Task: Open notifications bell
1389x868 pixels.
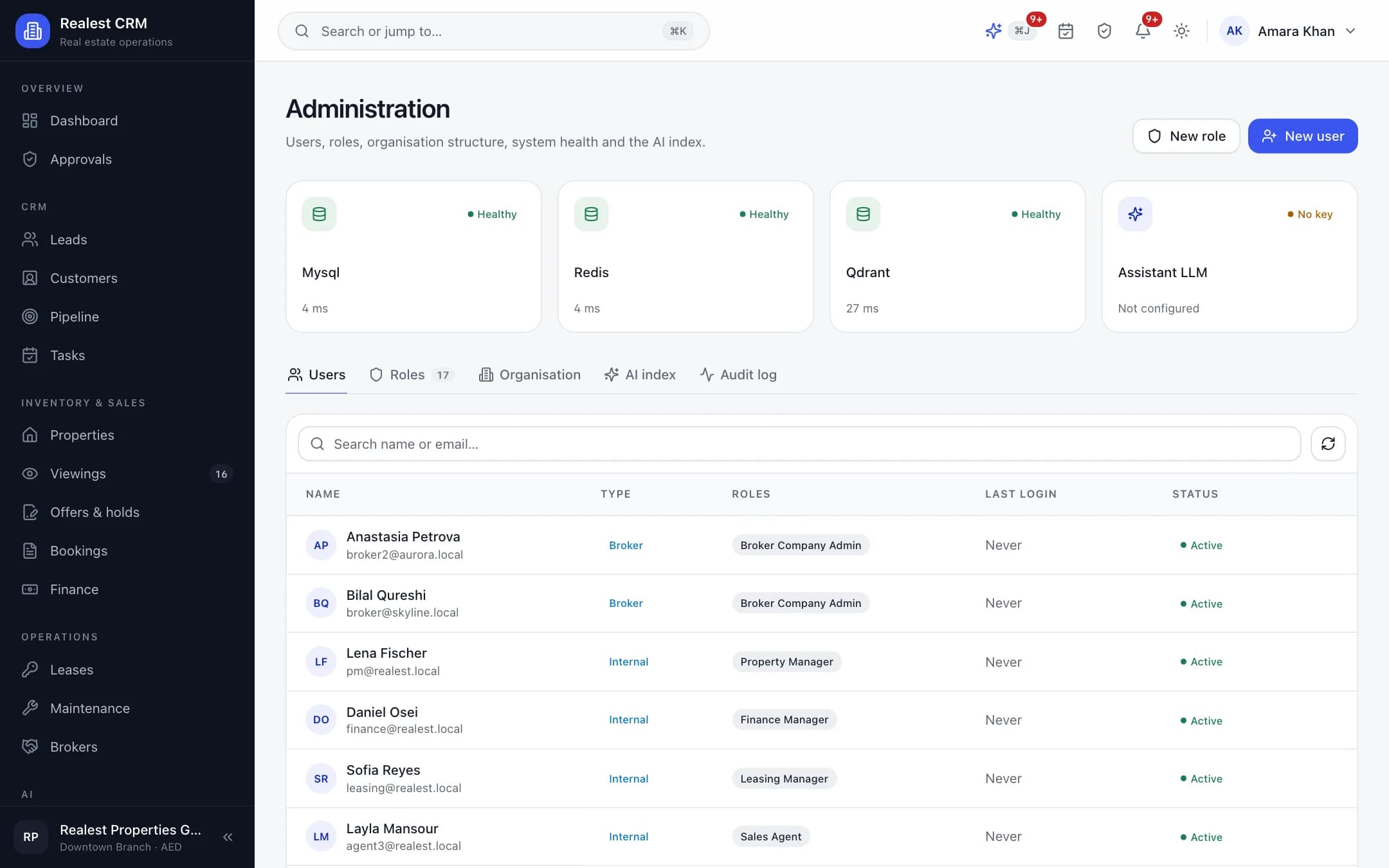Action: (x=1143, y=31)
